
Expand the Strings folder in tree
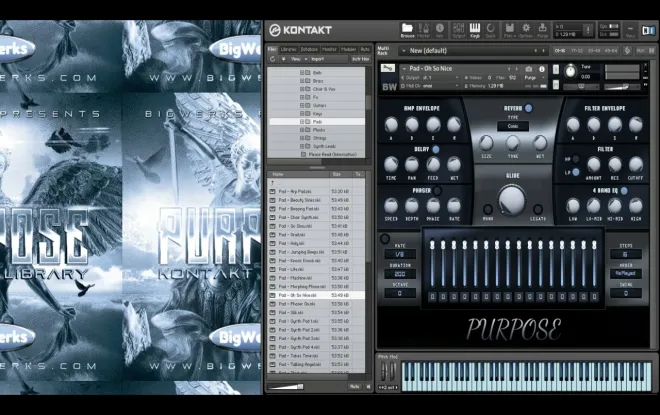[302, 138]
